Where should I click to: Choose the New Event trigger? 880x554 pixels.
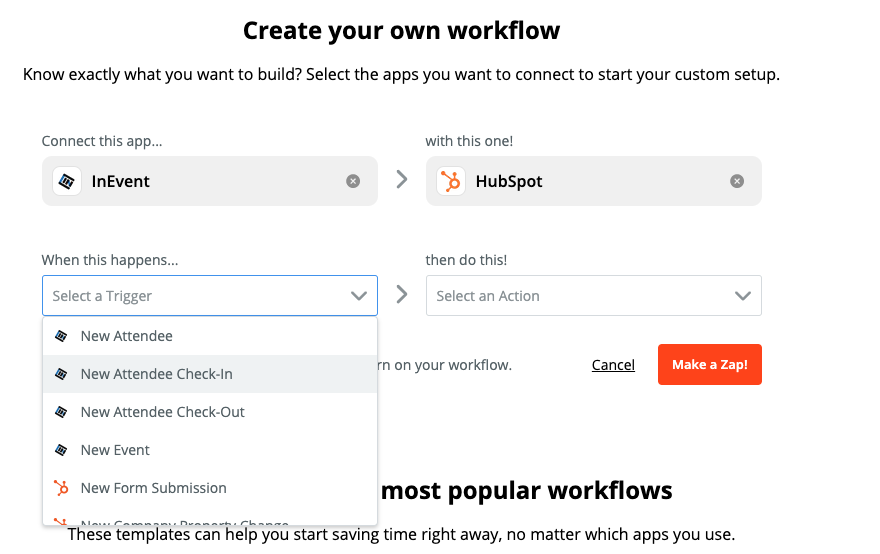click(x=210, y=450)
